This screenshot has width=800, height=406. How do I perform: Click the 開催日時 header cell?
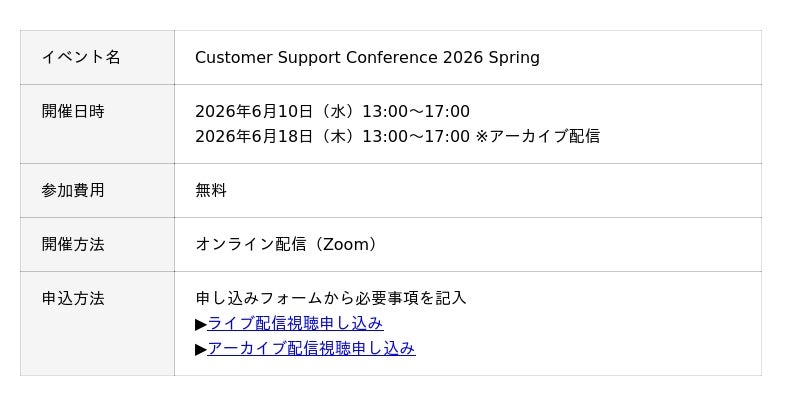73,111
